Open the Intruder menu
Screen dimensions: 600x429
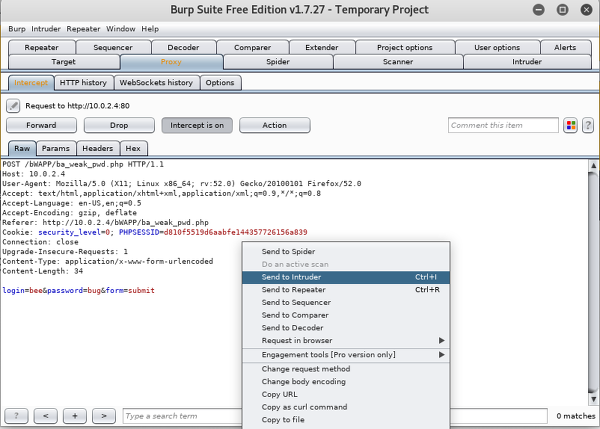pos(46,29)
